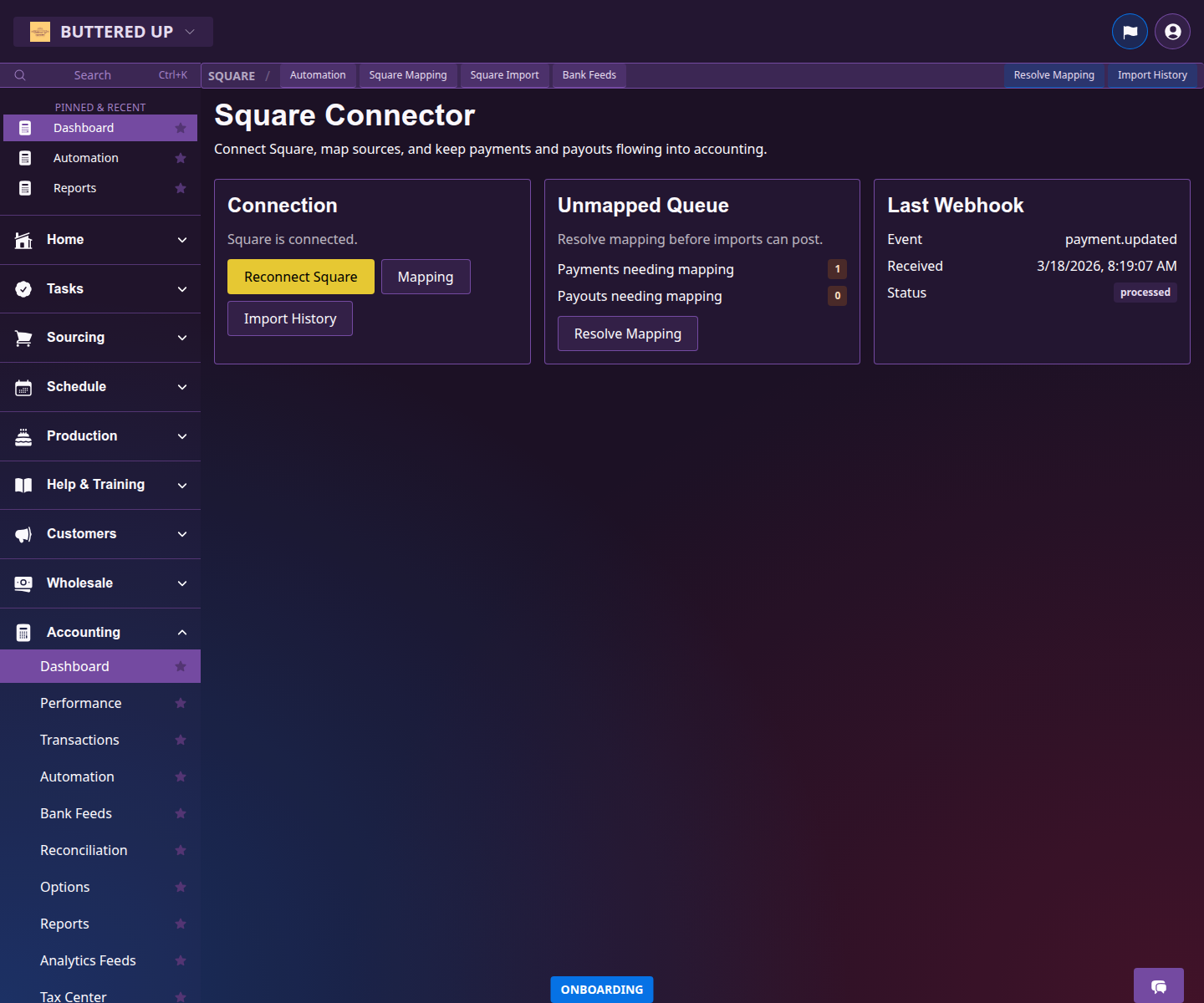Image resolution: width=1204 pixels, height=1003 pixels.
Task: Collapse the Accounting section chevron
Action: [182, 632]
